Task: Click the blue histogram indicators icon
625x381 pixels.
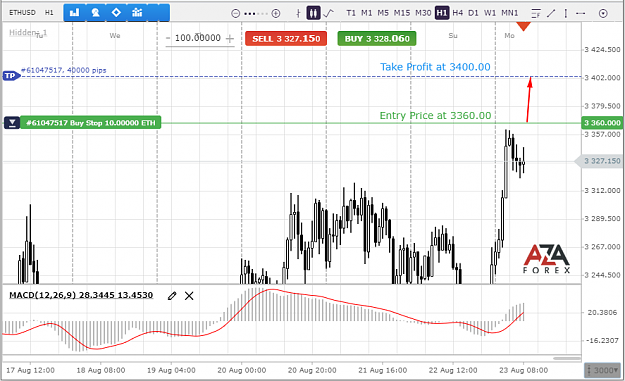Action: pyautogui.click(x=137, y=13)
